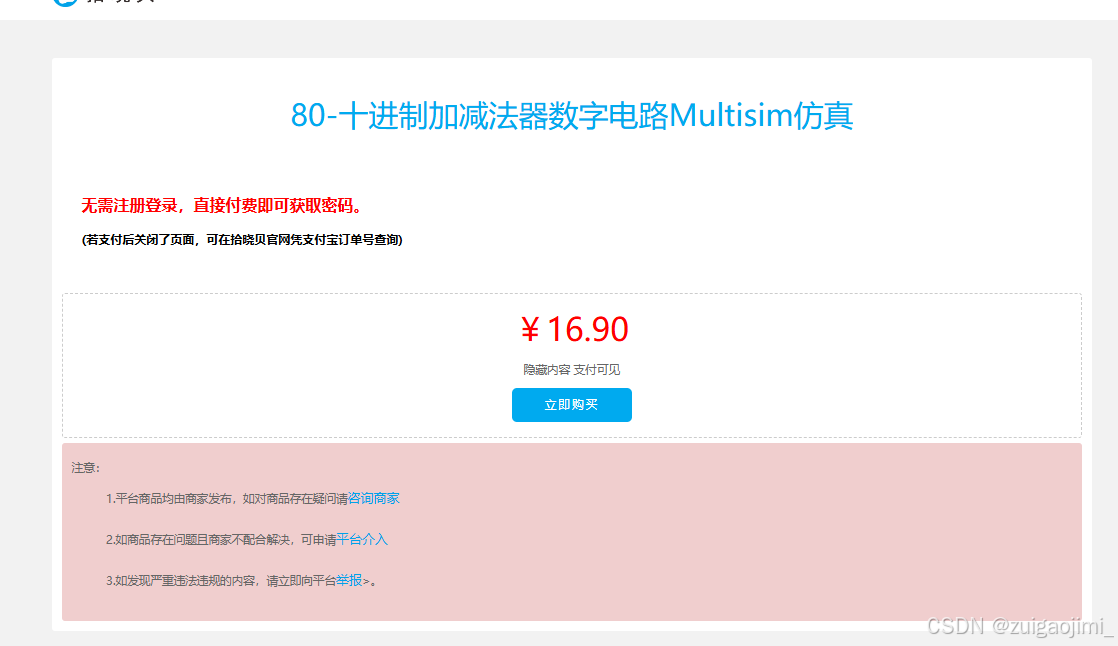Image resolution: width=1118 pixels, height=646 pixels.
Task: Follow the 举报 report link
Action: (x=349, y=580)
